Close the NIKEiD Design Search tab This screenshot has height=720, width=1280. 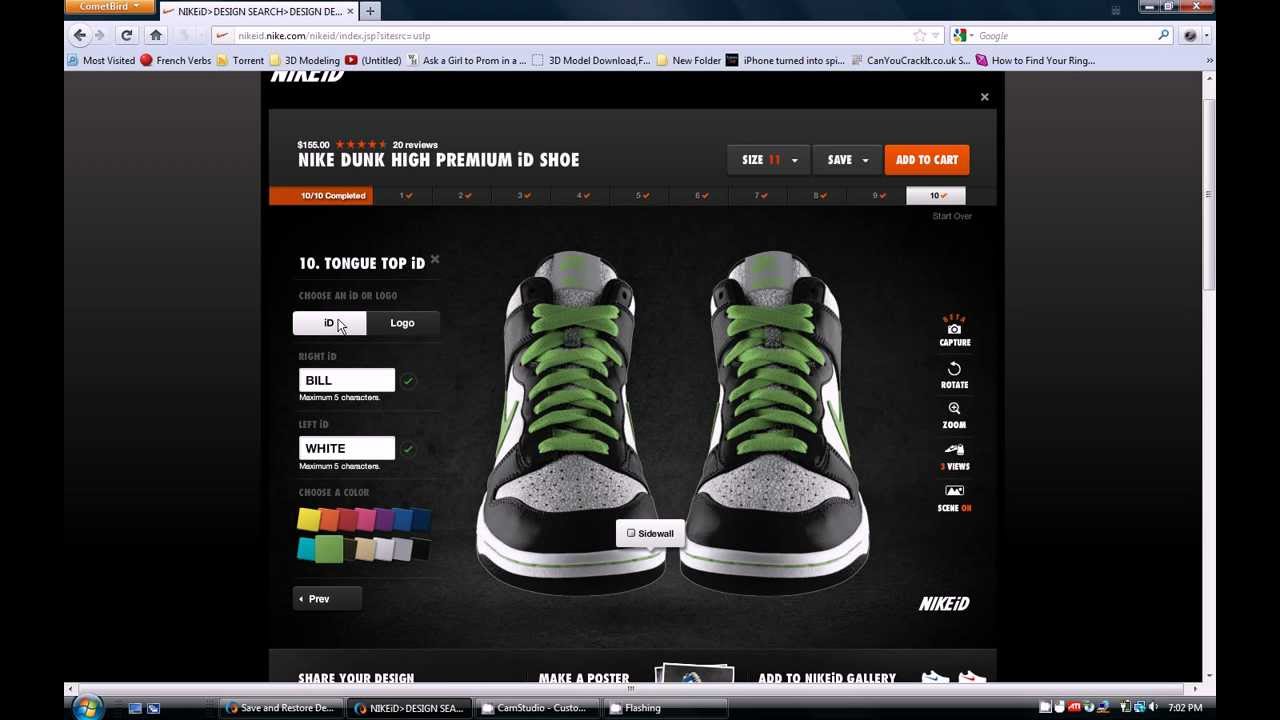tap(350, 11)
